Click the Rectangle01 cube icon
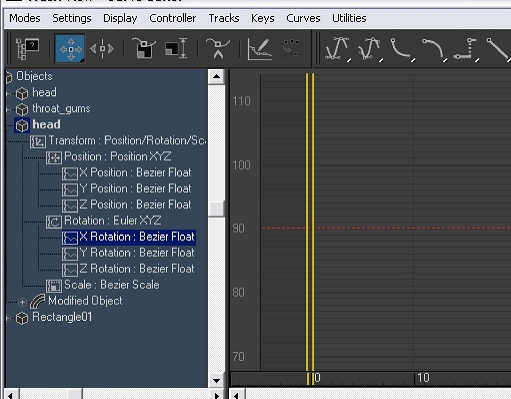 22,318
